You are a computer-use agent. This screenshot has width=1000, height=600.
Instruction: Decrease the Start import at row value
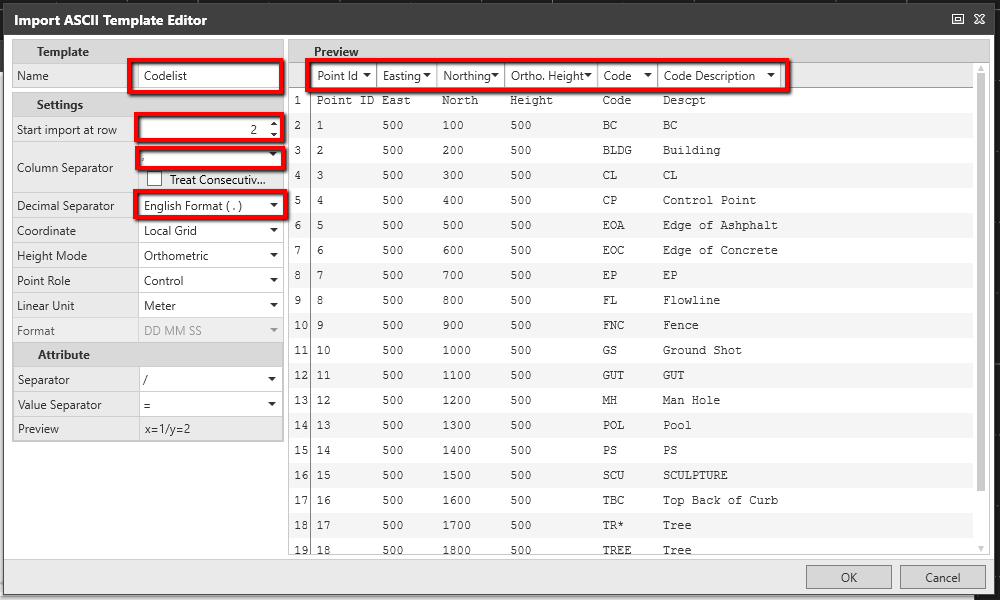click(274, 134)
